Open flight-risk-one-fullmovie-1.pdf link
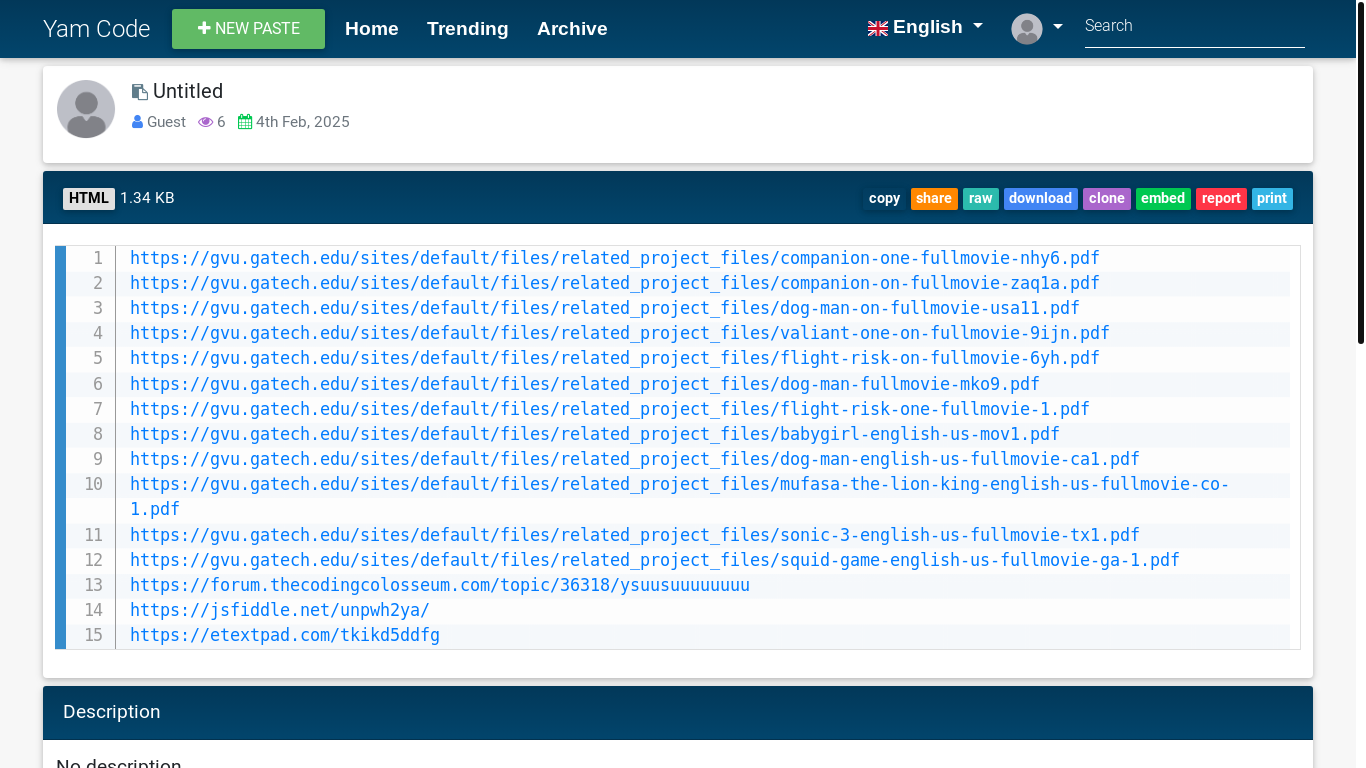 [610, 409]
